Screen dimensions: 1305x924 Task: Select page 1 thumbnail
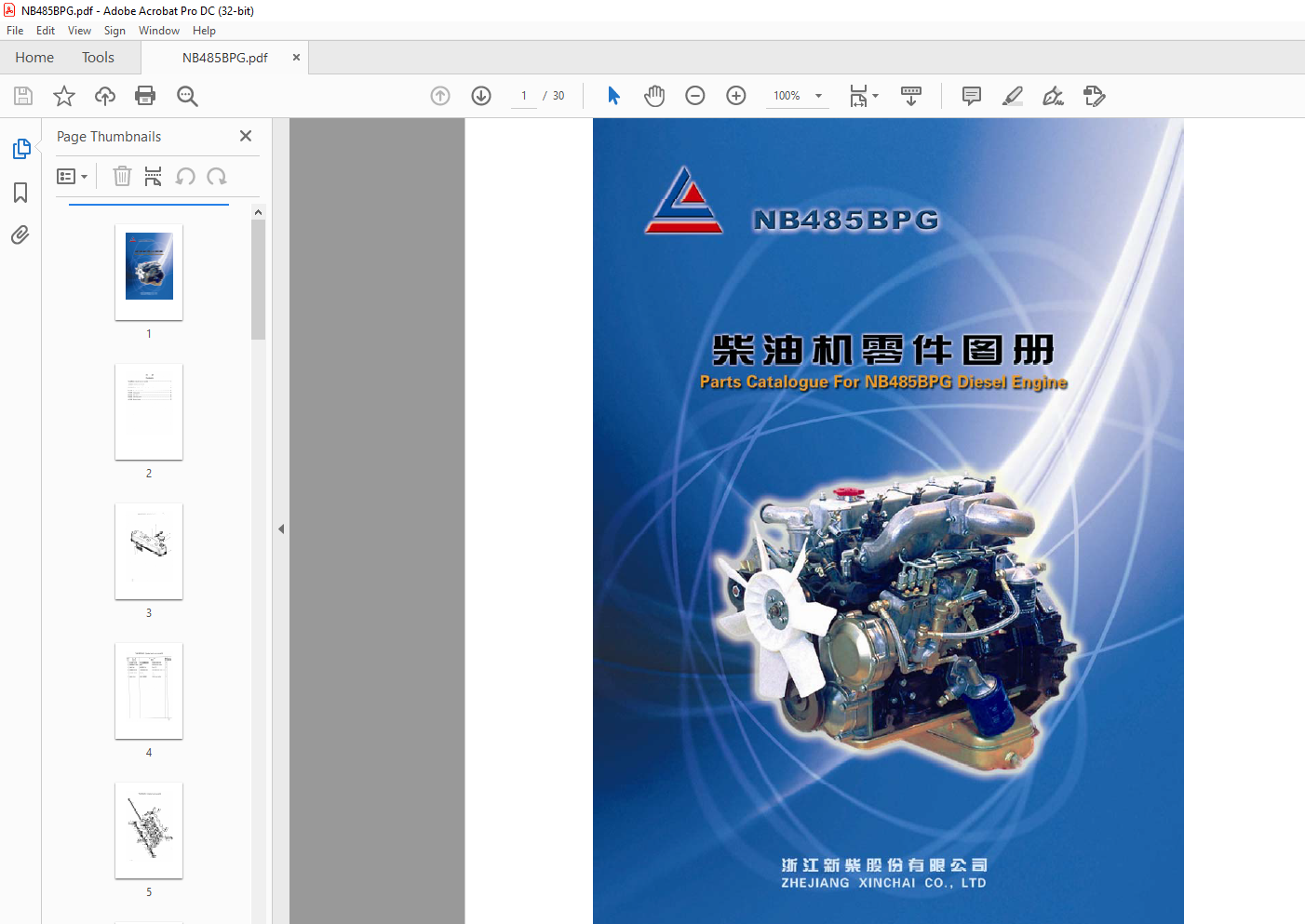tap(149, 273)
